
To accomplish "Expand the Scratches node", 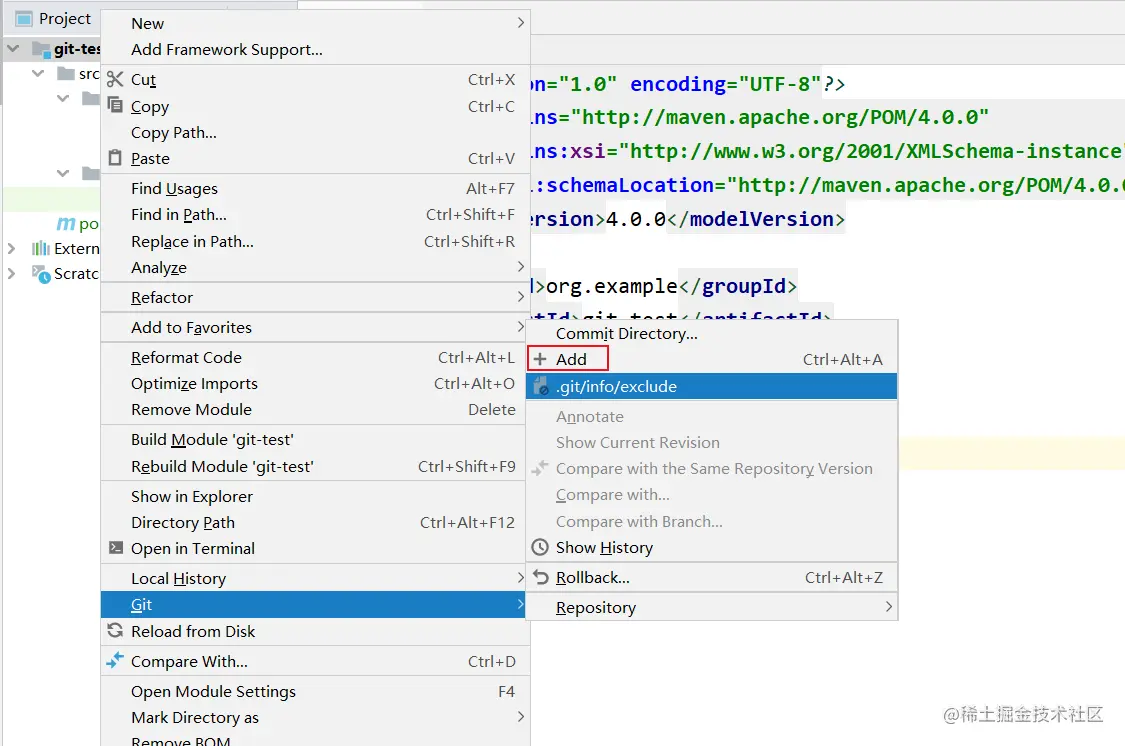I will tap(11, 273).
